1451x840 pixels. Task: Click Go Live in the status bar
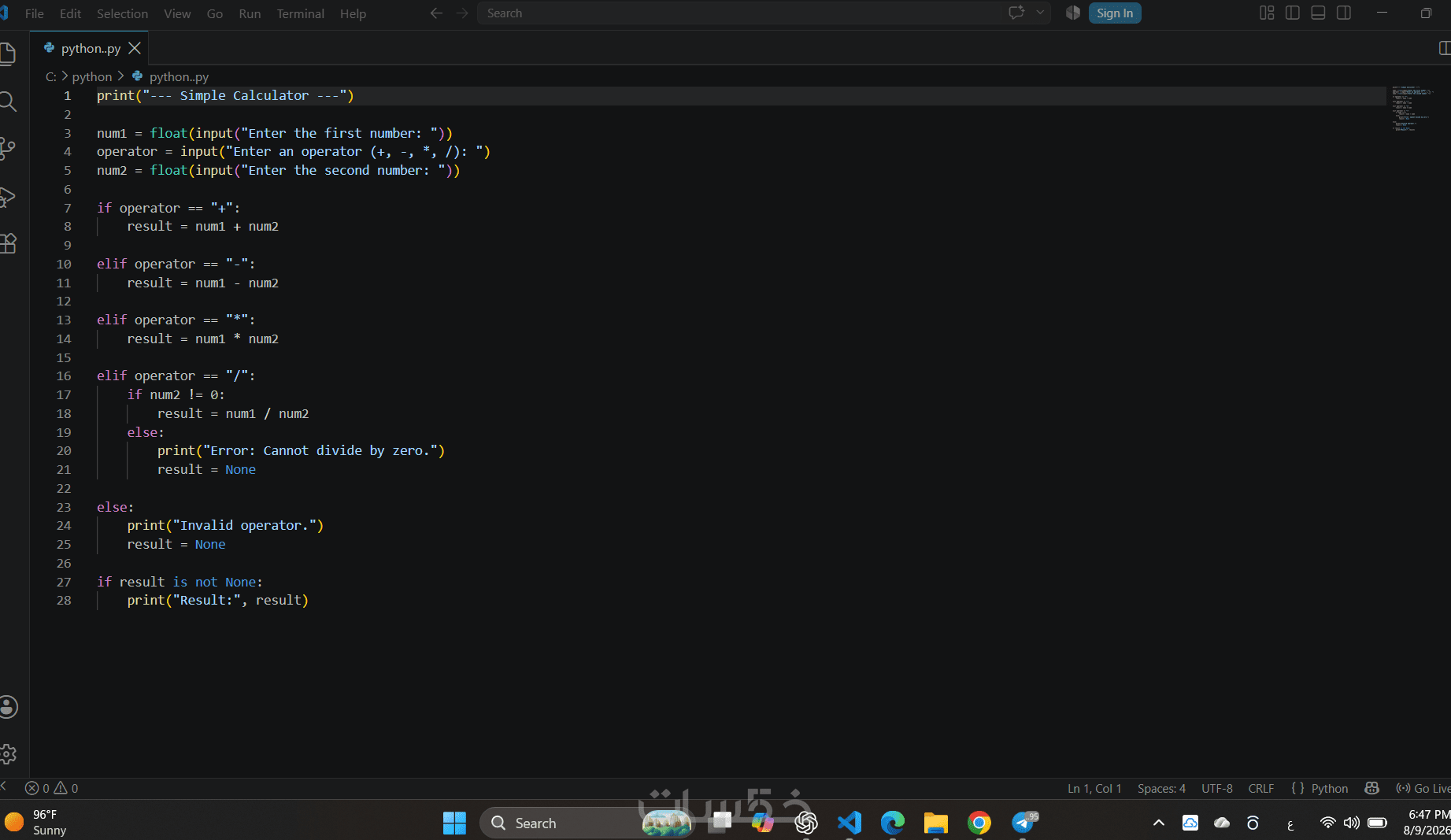pyautogui.click(x=1423, y=788)
